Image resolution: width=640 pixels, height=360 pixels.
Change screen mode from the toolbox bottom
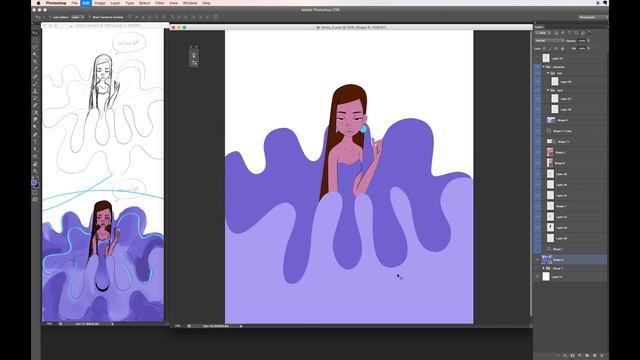(x=35, y=200)
